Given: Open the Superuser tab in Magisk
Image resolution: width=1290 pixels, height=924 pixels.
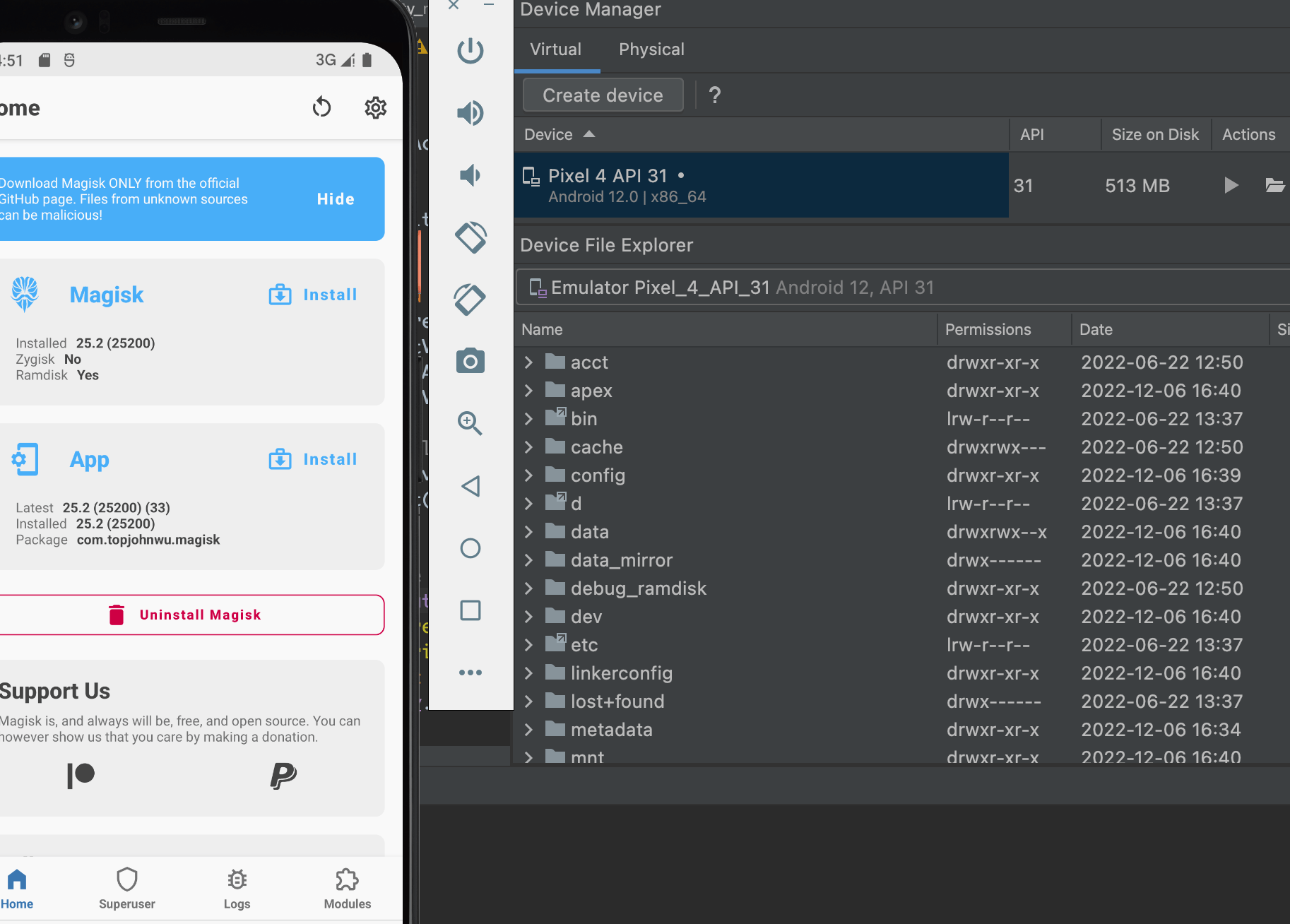Looking at the screenshot, I should (127, 889).
